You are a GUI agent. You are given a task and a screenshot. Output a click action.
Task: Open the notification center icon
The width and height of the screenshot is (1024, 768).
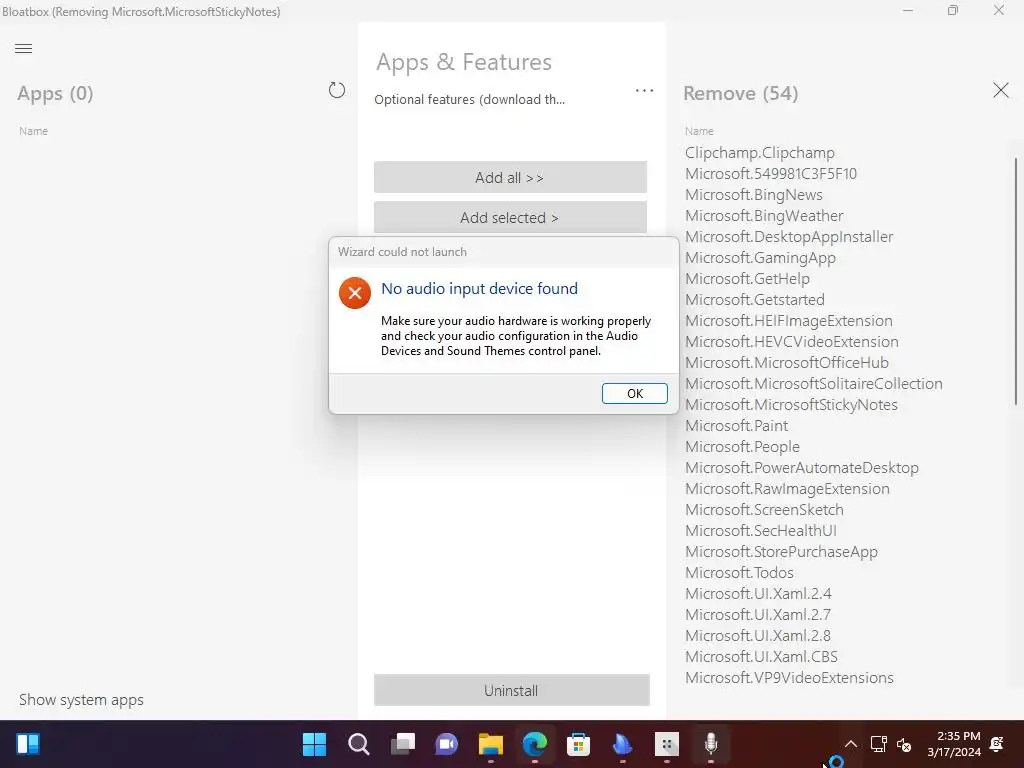tap(997, 744)
